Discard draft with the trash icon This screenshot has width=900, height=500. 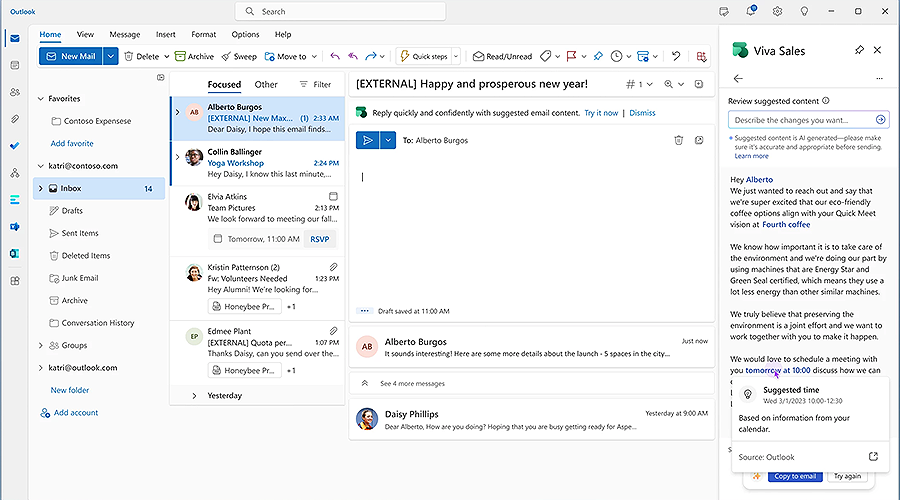tap(678, 140)
